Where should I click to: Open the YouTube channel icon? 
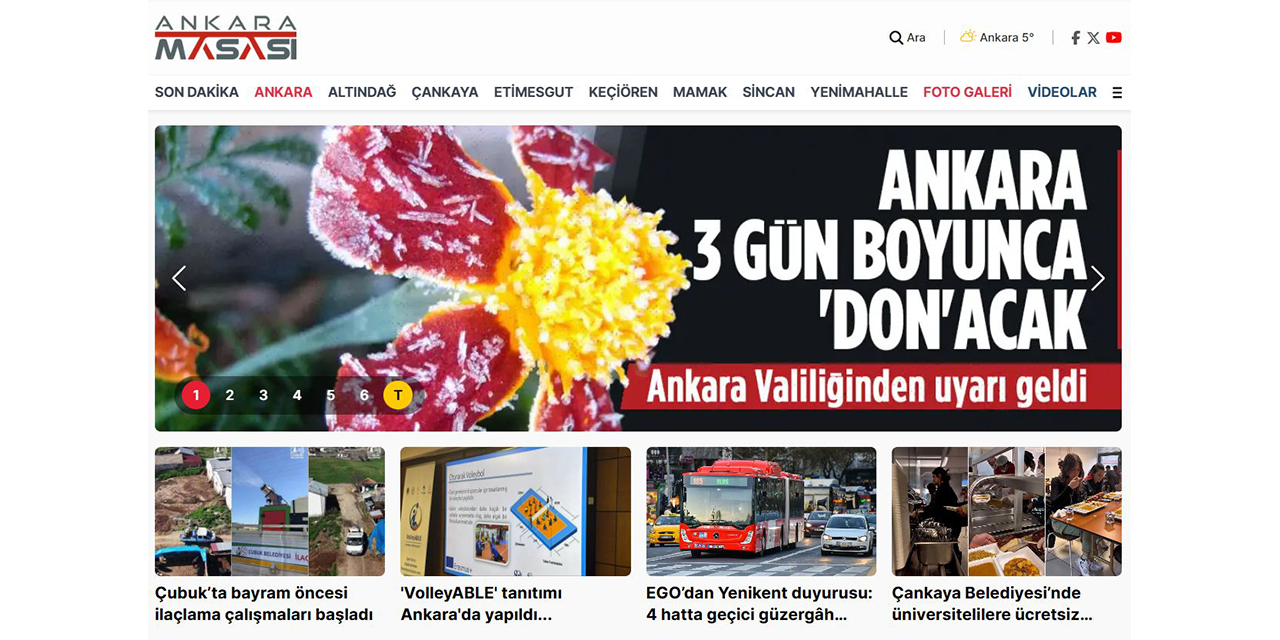click(x=1113, y=37)
